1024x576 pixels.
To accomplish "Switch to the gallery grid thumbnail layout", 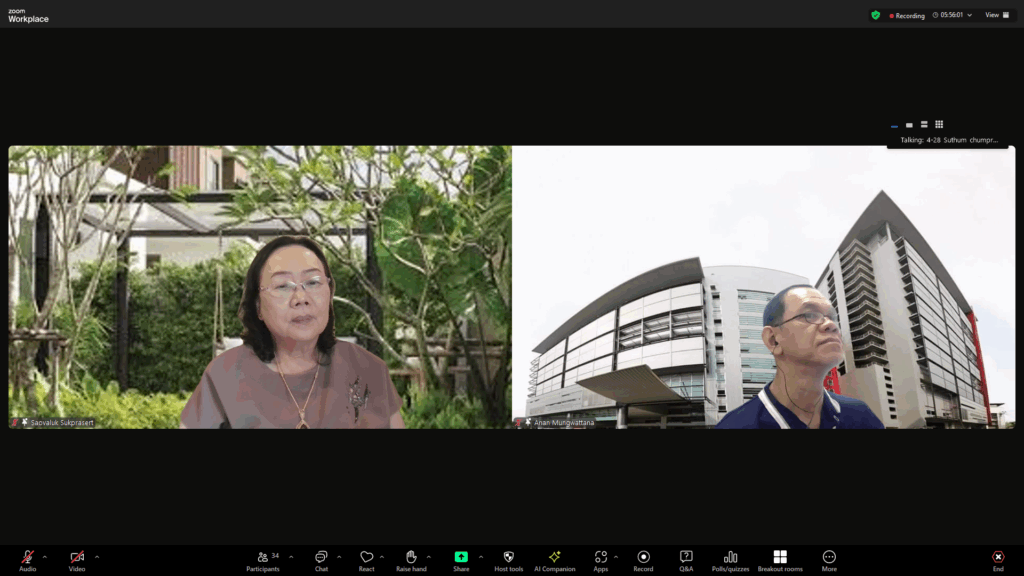I will click(x=939, y=124).
